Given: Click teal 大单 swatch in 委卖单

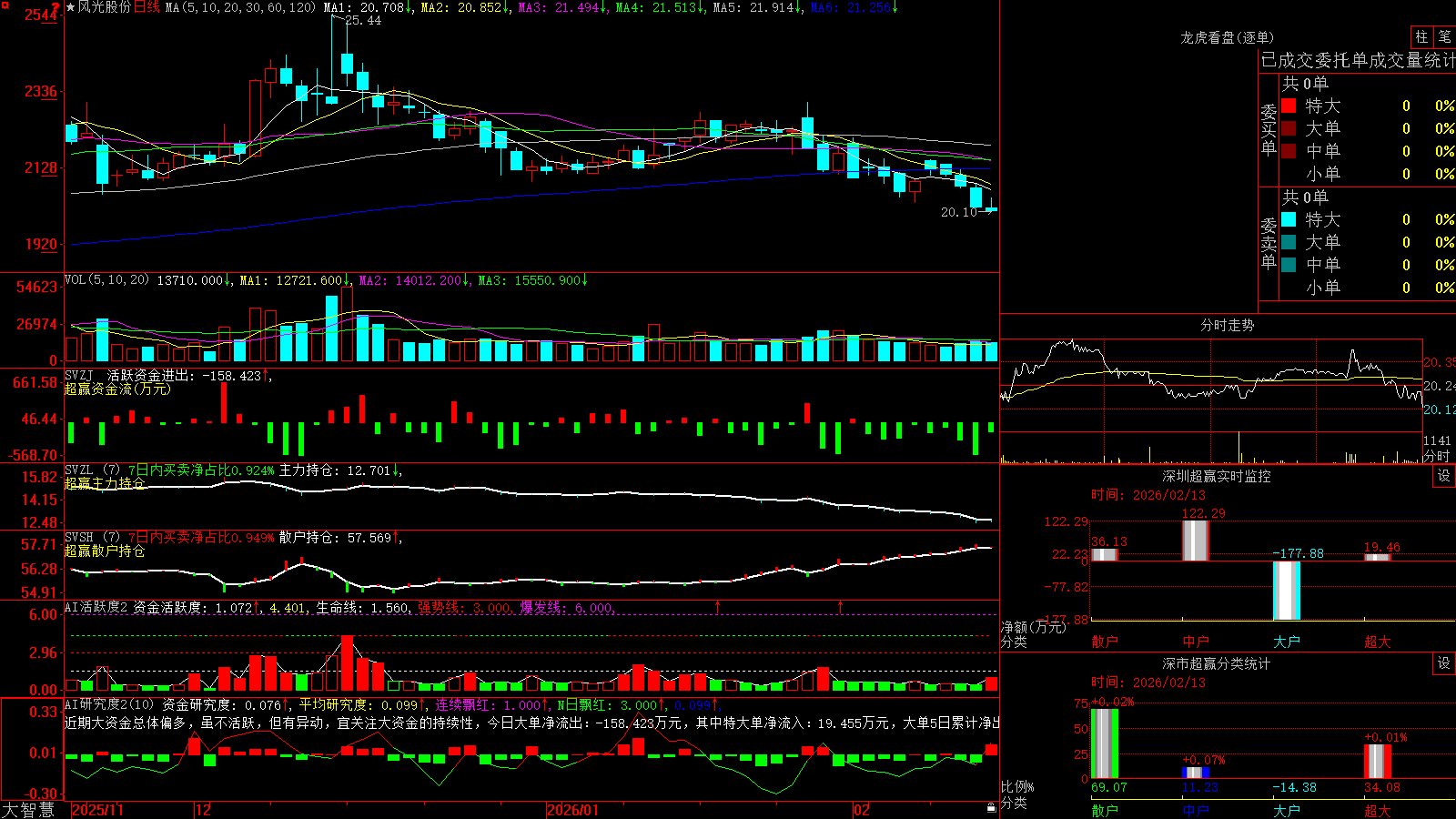Looking at the screenshot, I should pos(1289,242).
